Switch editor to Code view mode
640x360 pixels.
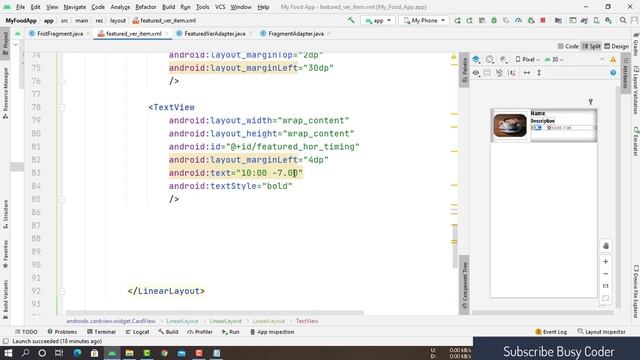point(568,47)
